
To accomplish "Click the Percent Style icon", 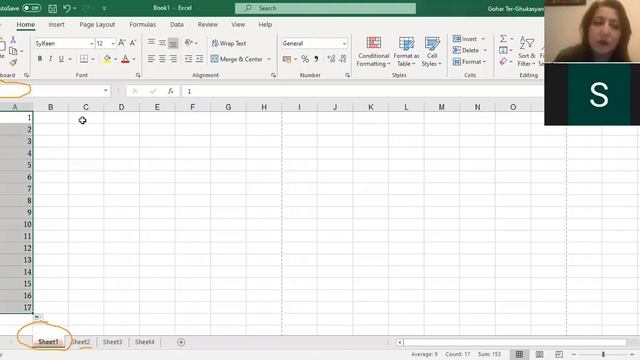I will coord(305,59).
